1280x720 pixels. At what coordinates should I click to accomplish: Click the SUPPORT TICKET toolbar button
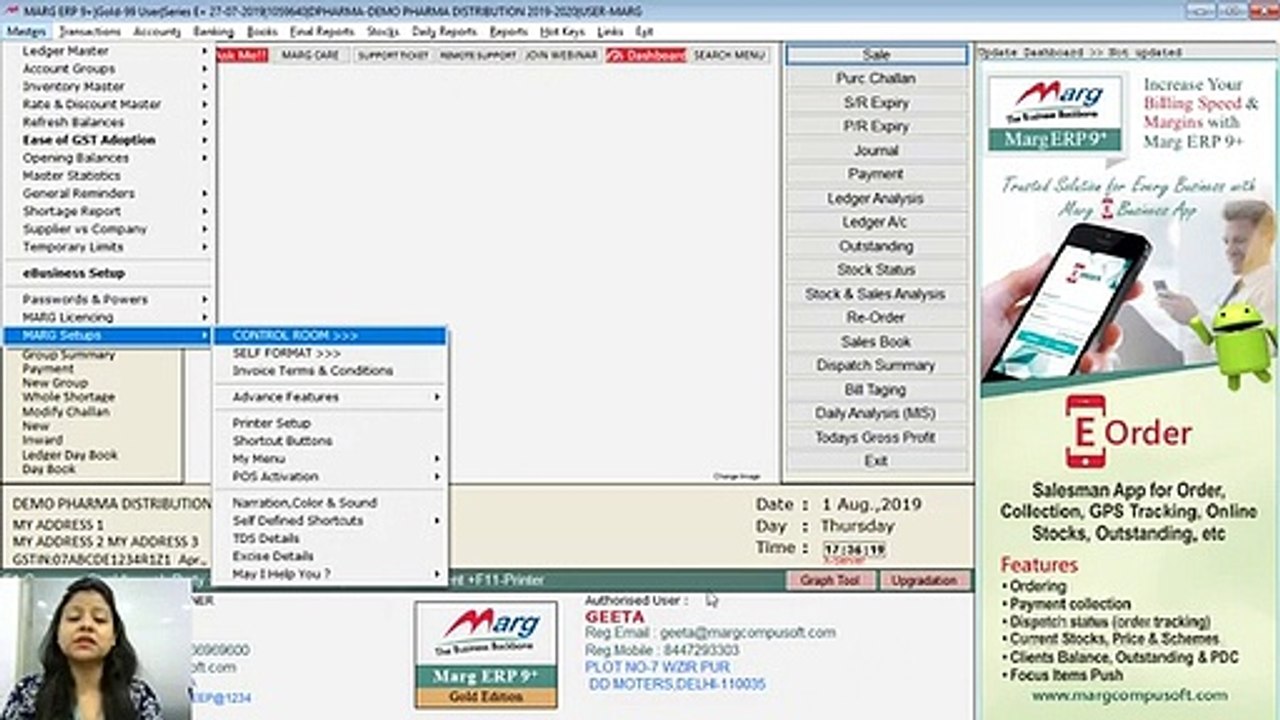tap(393, 55)
